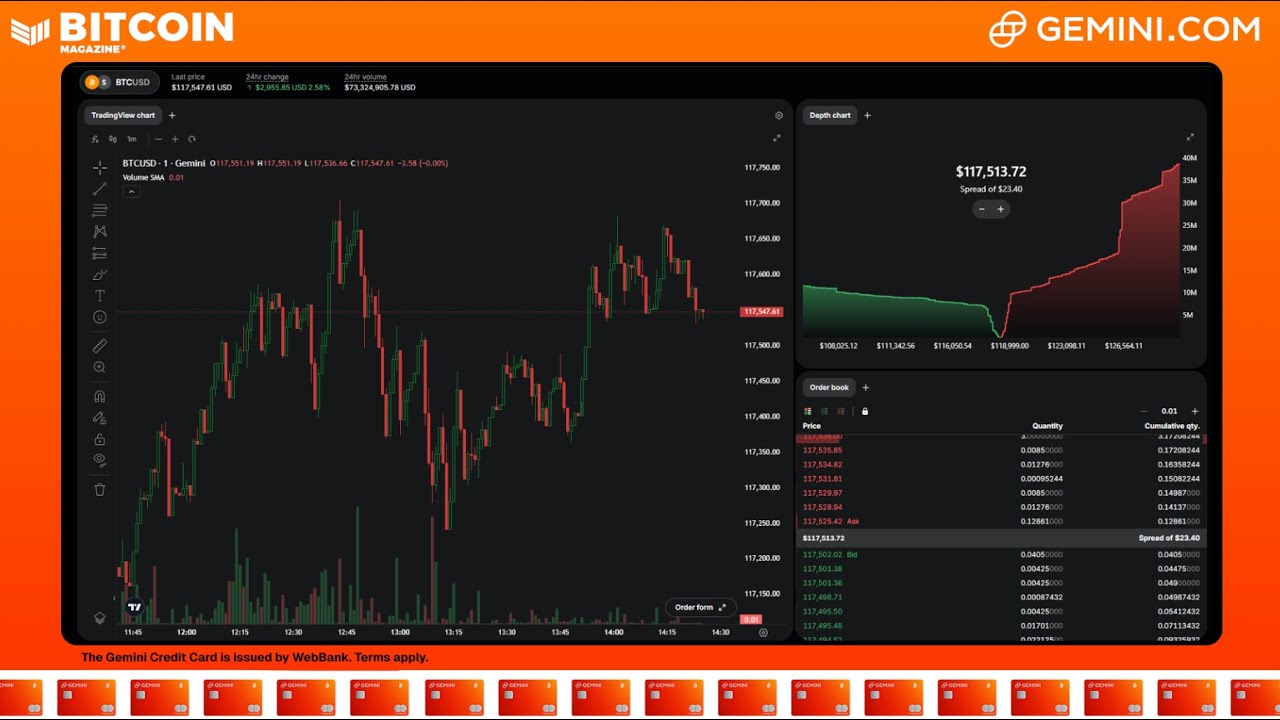Select the trend line drawing tool
The height and width of the screenshot is (720, 1280).
pos(100,189)
